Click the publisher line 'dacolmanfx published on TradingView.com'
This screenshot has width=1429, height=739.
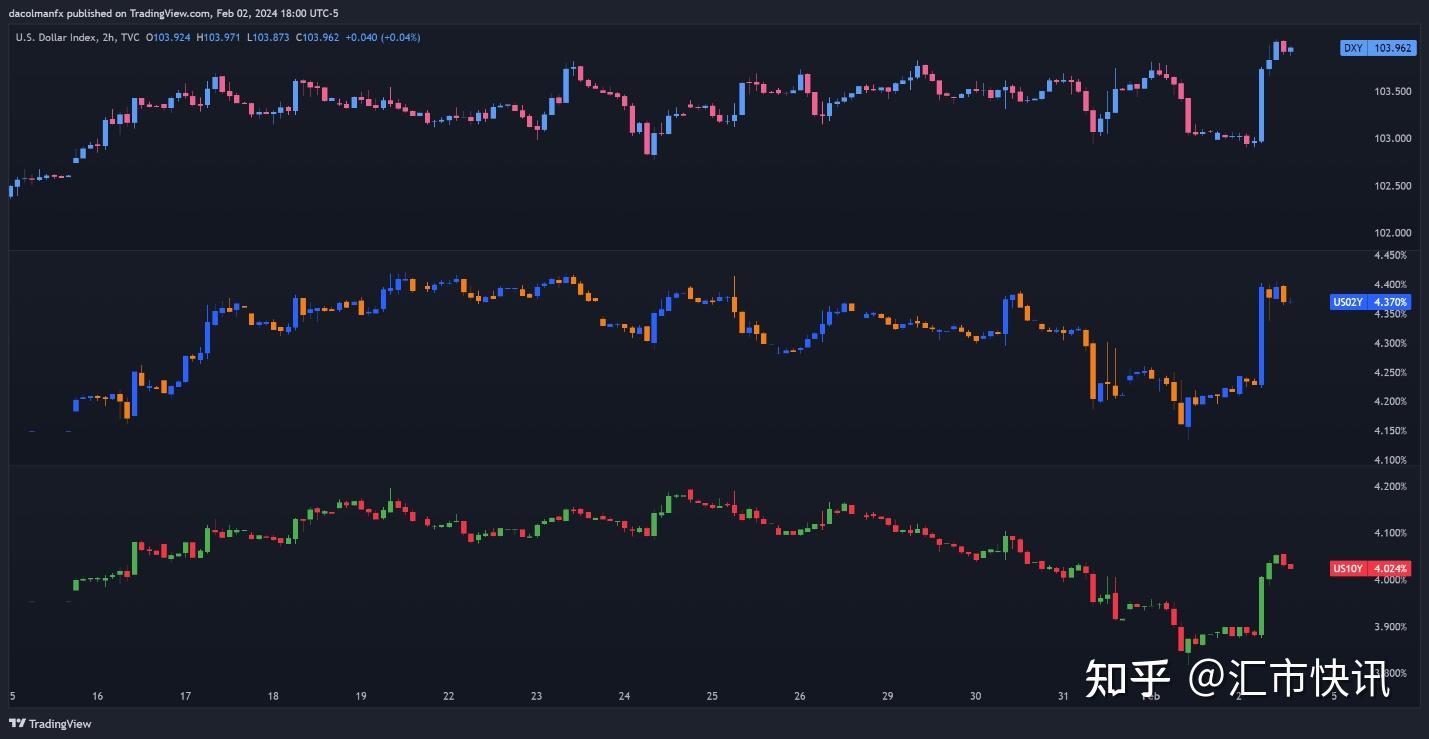click(110, 13)
